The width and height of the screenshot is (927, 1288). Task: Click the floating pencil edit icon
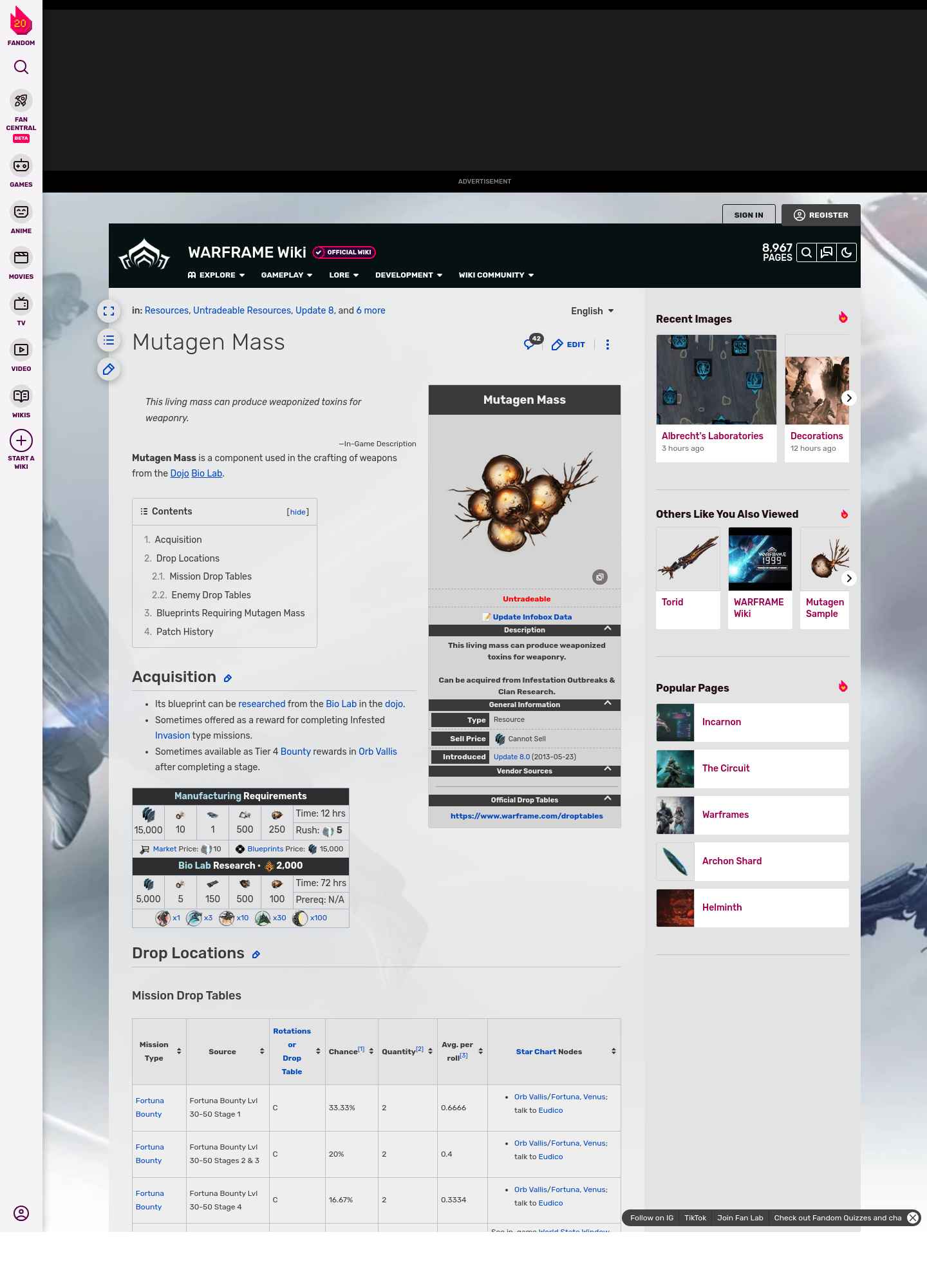(x=109, y=369)
